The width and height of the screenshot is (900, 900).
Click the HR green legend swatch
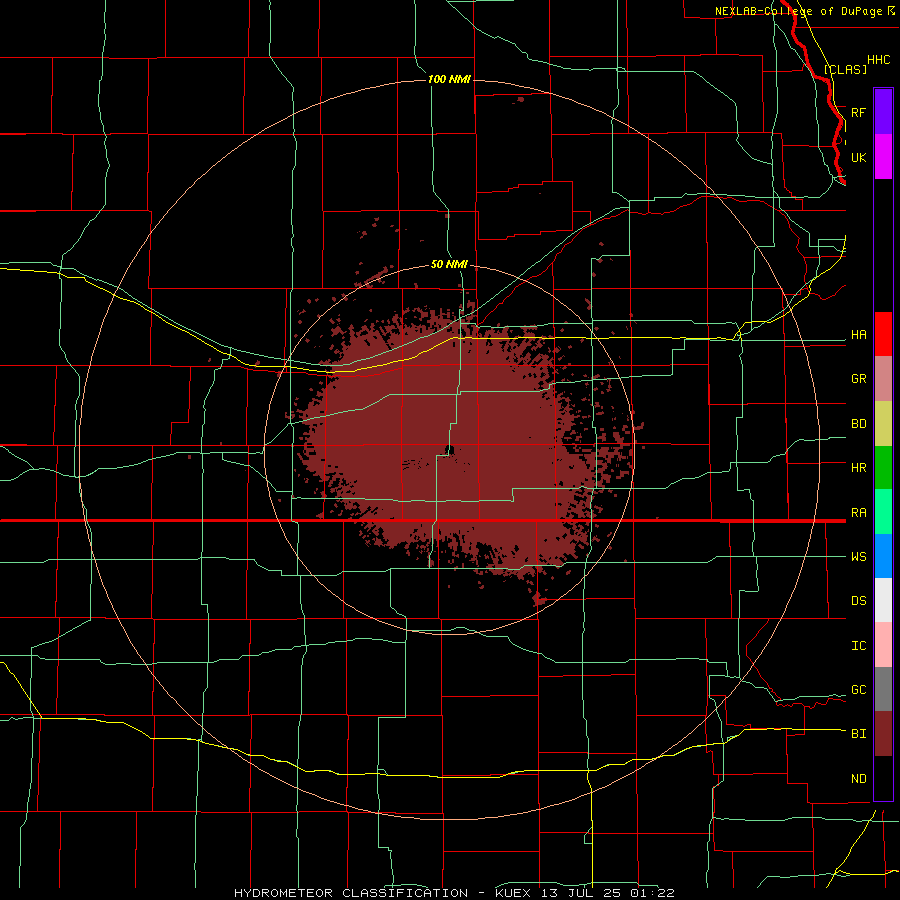tap(883, 467)
